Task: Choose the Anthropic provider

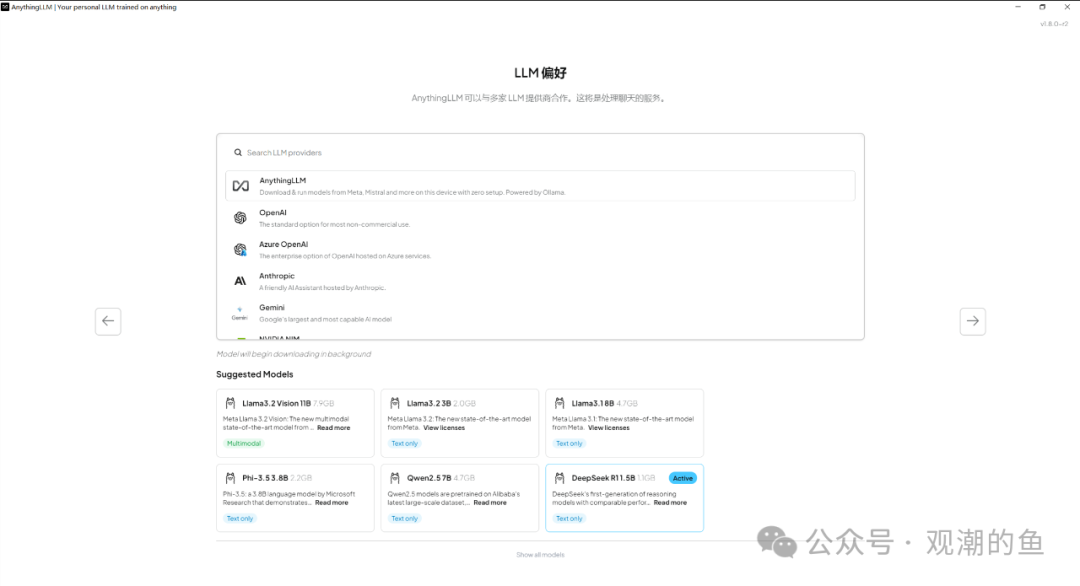Action: tap(540, 281)
